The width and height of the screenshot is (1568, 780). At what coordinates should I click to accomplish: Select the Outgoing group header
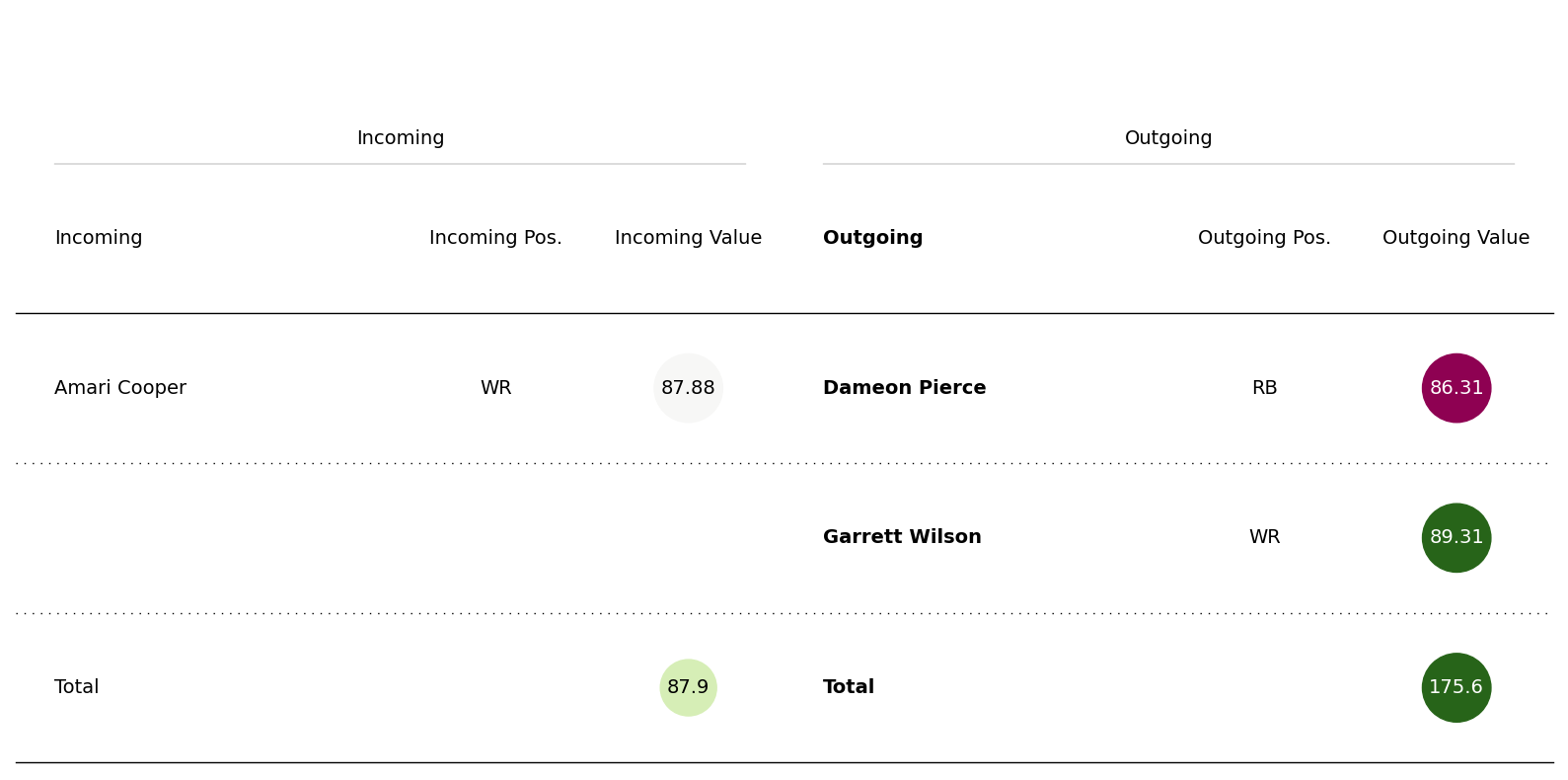tap(1168, 138)
